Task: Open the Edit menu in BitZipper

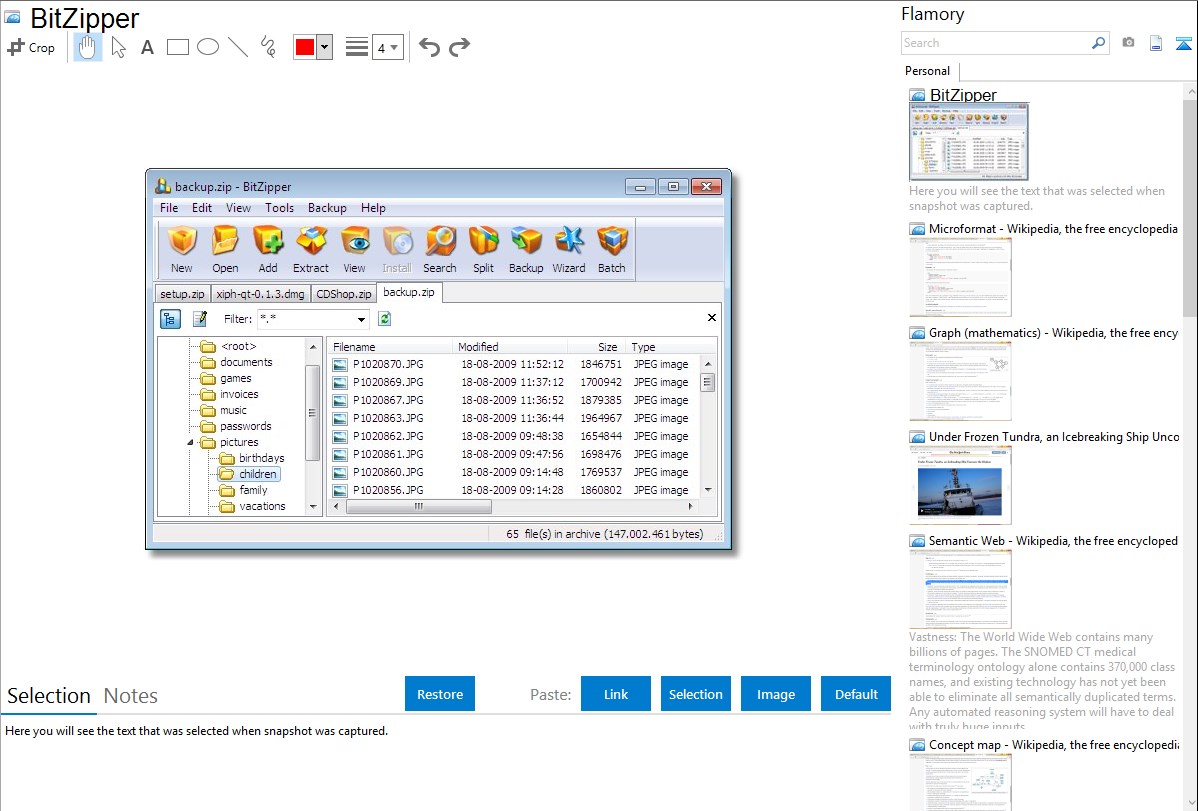Action: pyautogui.click(x=202, y=208)
